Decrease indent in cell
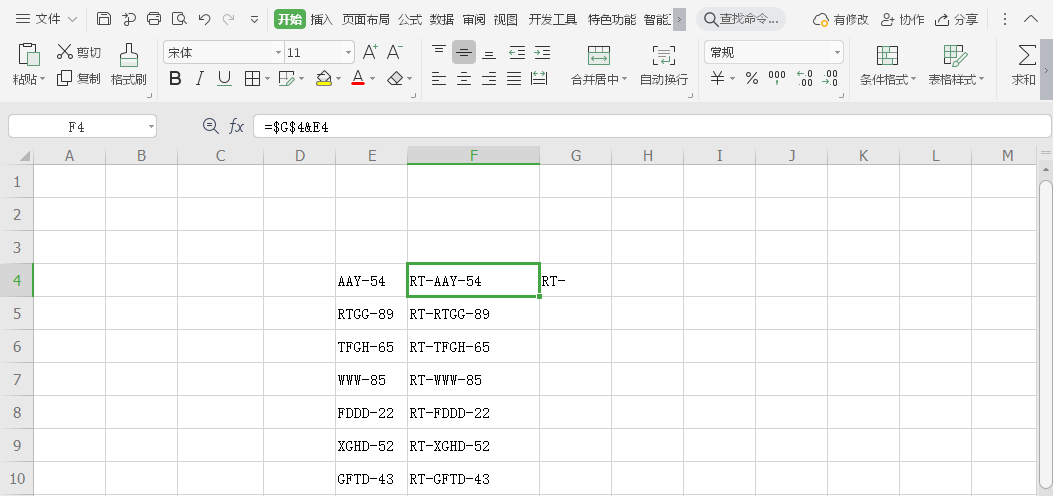 (x=516, y=52)
